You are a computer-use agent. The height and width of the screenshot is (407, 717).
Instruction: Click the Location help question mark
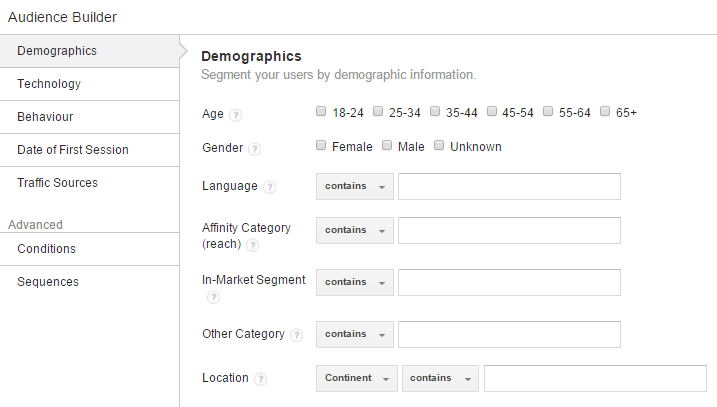tap(261, 379)
